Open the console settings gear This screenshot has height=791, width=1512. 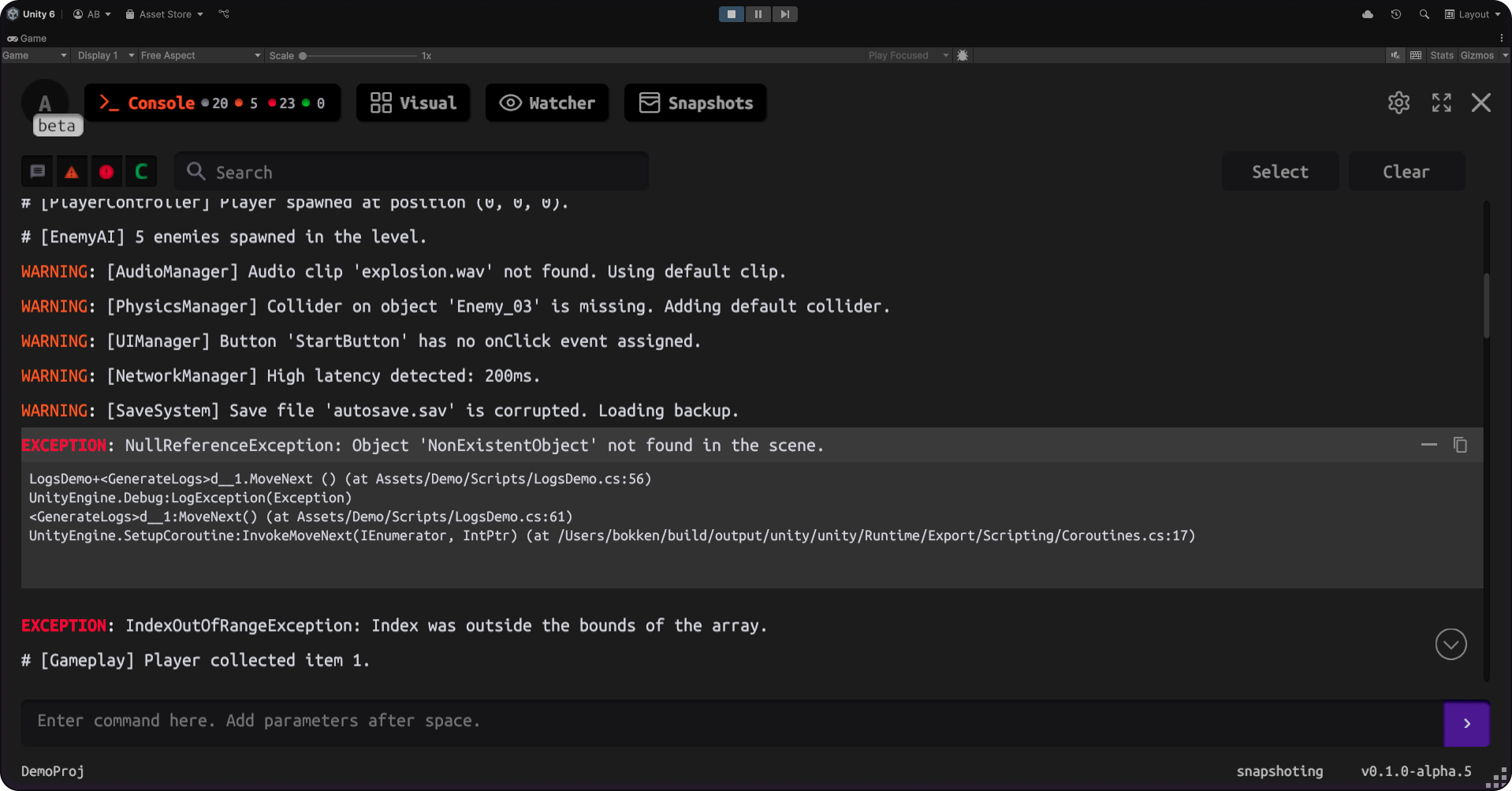point(1398,103)
